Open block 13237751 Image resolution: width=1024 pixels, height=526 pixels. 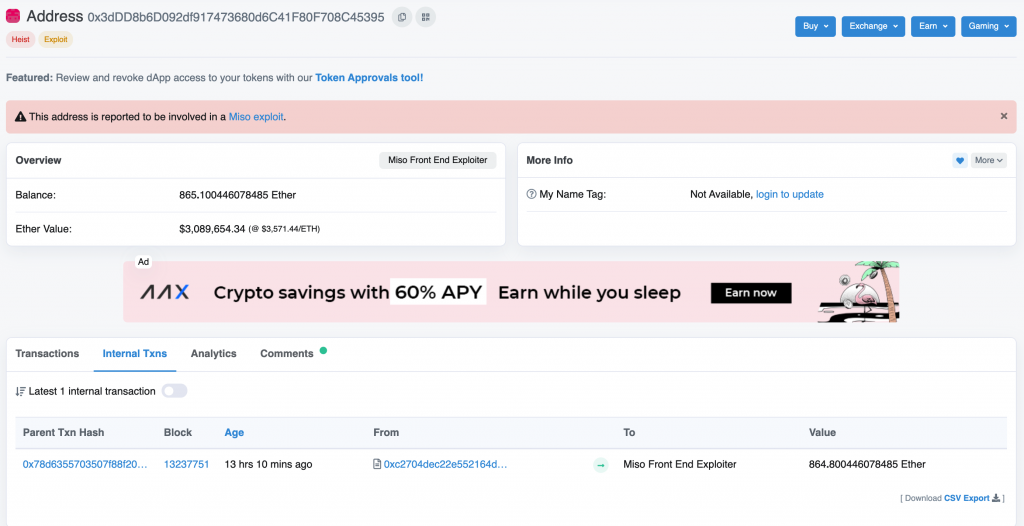coord(187,465)
